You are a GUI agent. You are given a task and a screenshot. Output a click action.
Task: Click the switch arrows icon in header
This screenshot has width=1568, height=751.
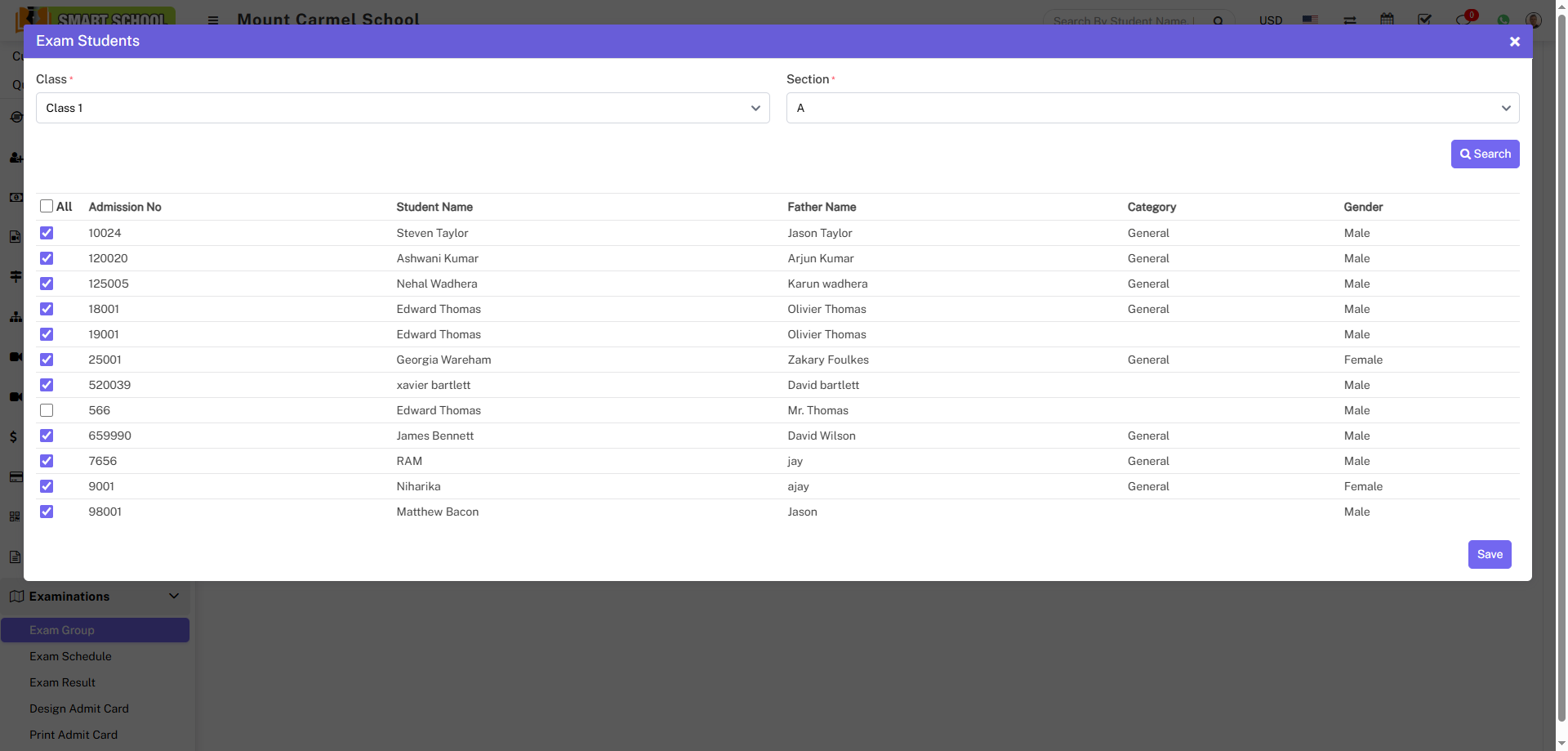coord(1349,20)
